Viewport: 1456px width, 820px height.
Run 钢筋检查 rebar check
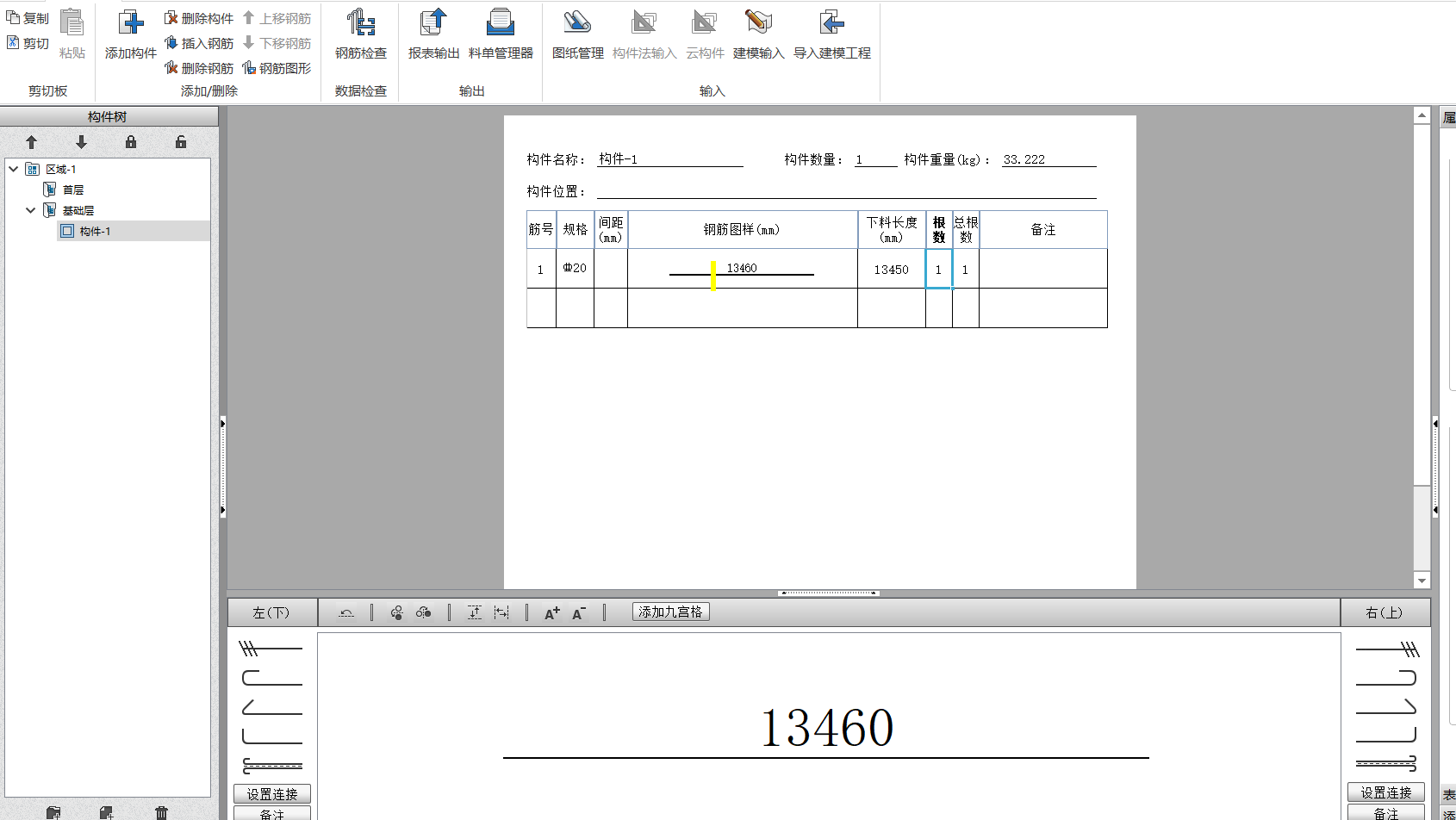pyautogui.click(x=361, y=34)
